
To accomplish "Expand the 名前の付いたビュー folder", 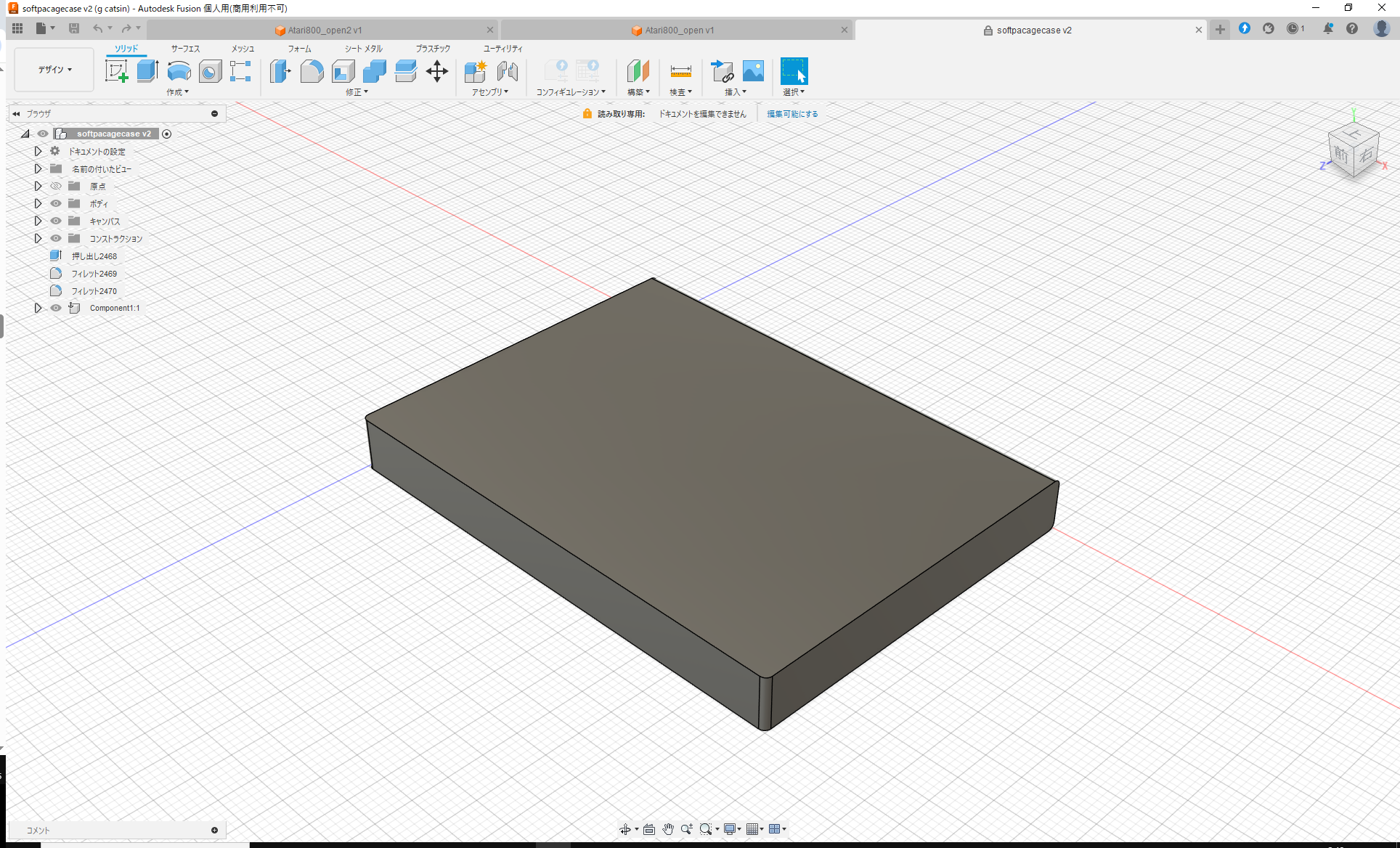I will [38, 168].
